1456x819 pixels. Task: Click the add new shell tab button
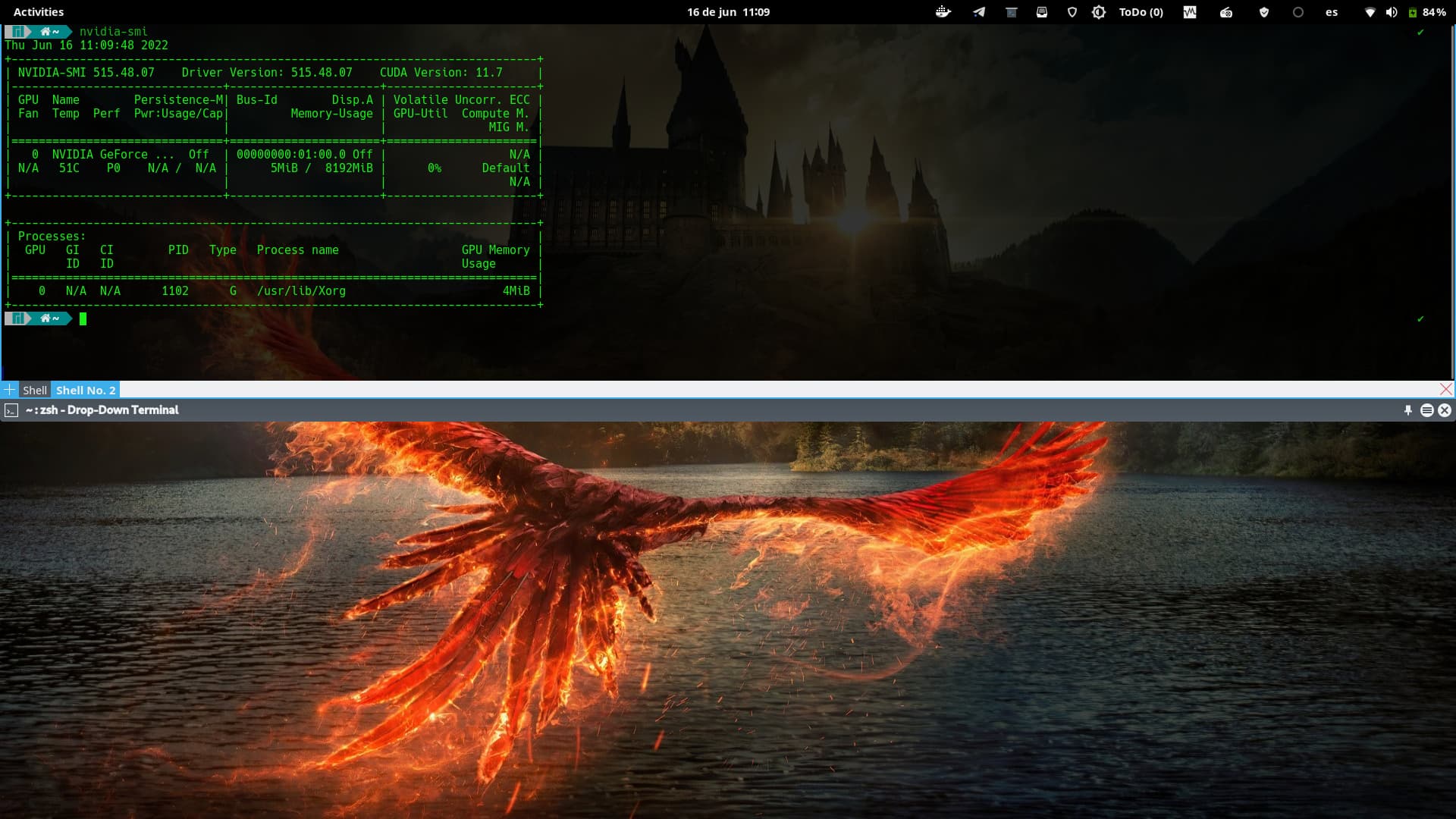(x=8, y=389)
